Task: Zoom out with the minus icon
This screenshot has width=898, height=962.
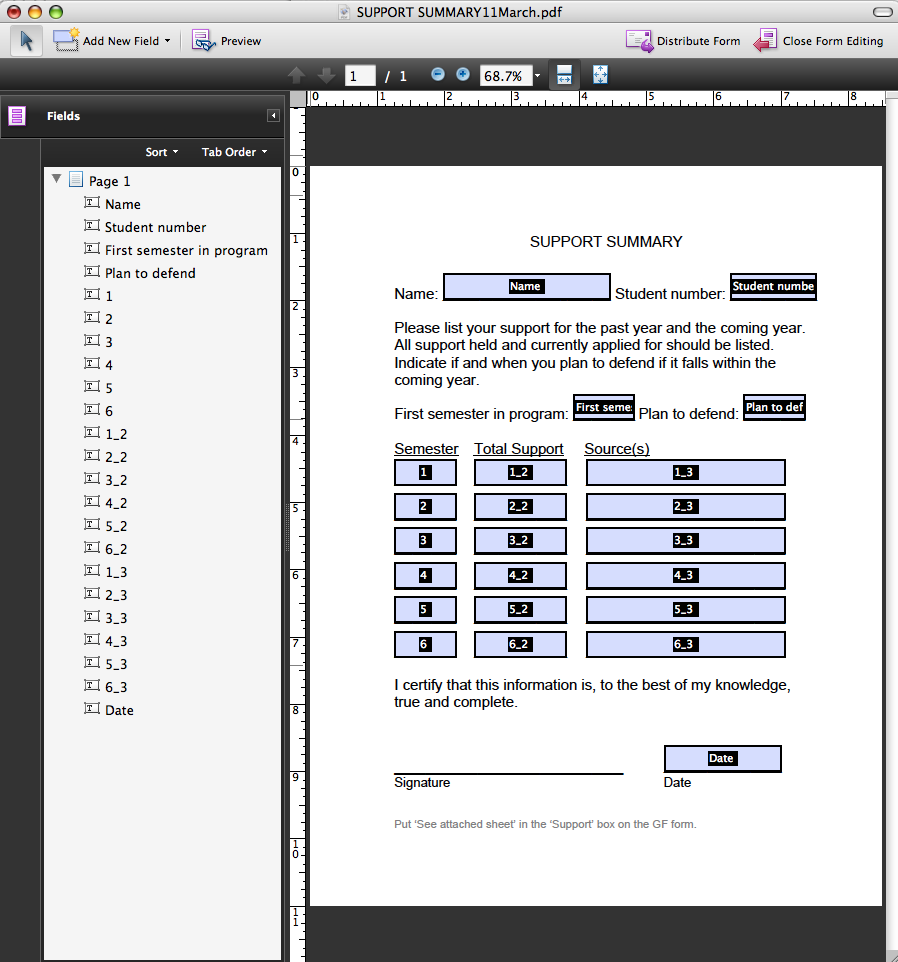Action: click(x=437, y=74)
